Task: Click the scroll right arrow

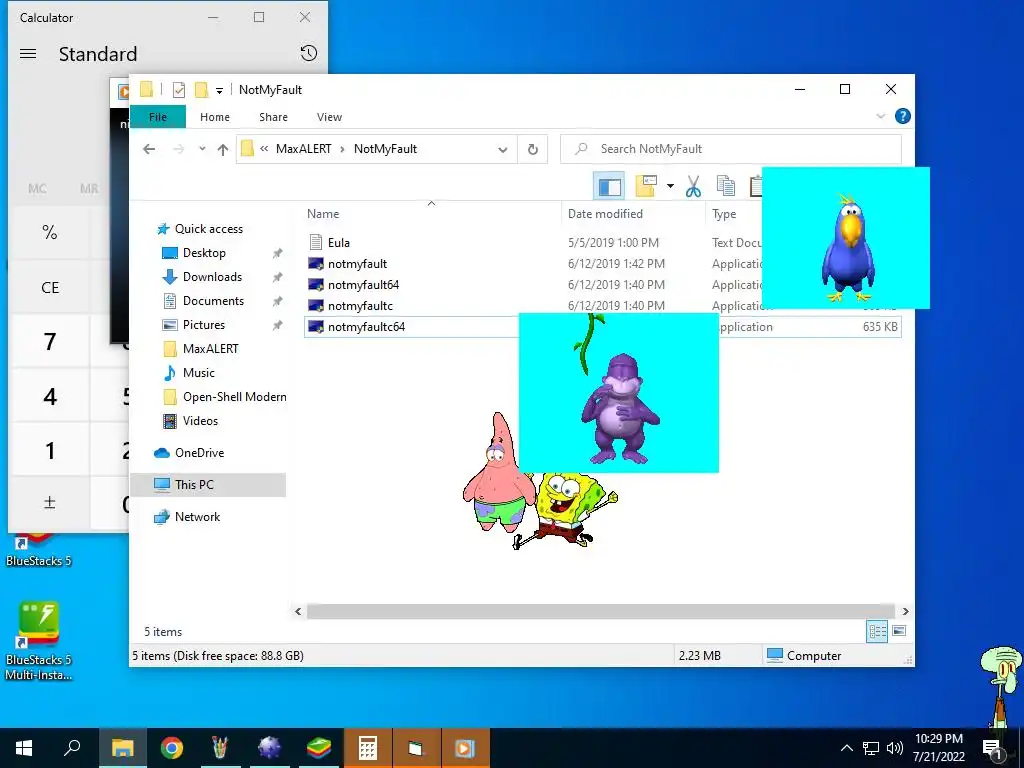Action: [905, 611]
